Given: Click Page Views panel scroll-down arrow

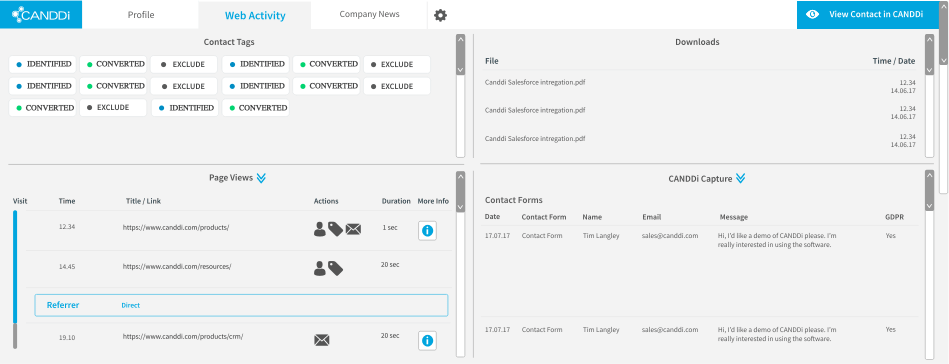Looking at the screenshot, I should 460,207.
